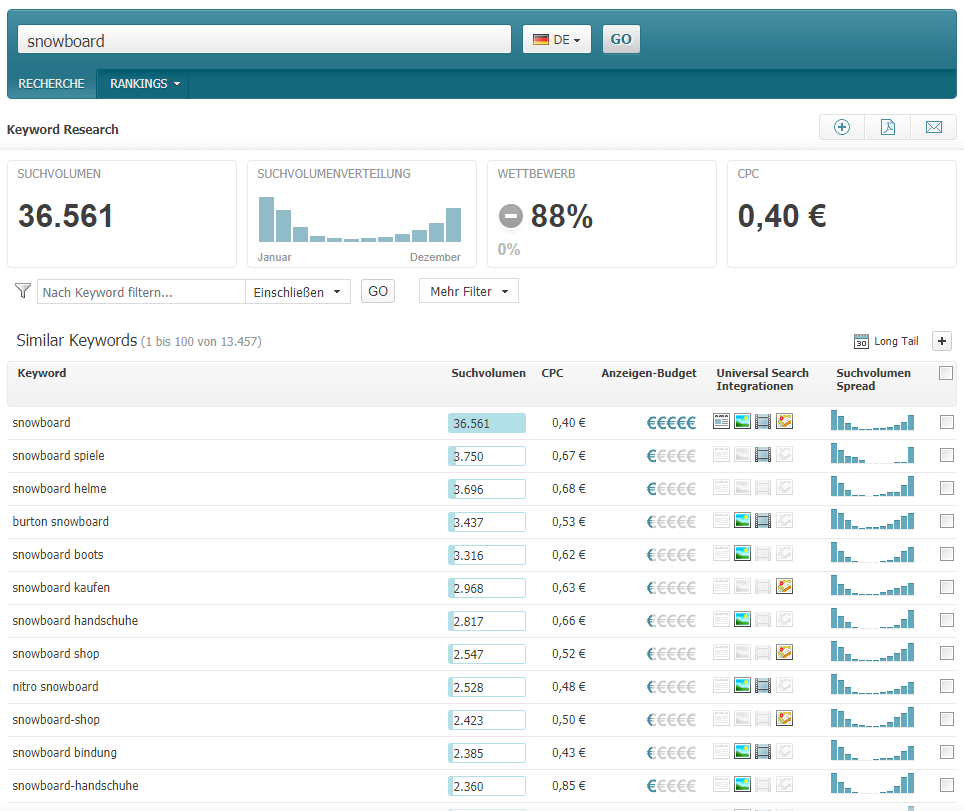964x811 pixels.
Task: Open the Mehr Filter dropdown
Action: (468, 290)
